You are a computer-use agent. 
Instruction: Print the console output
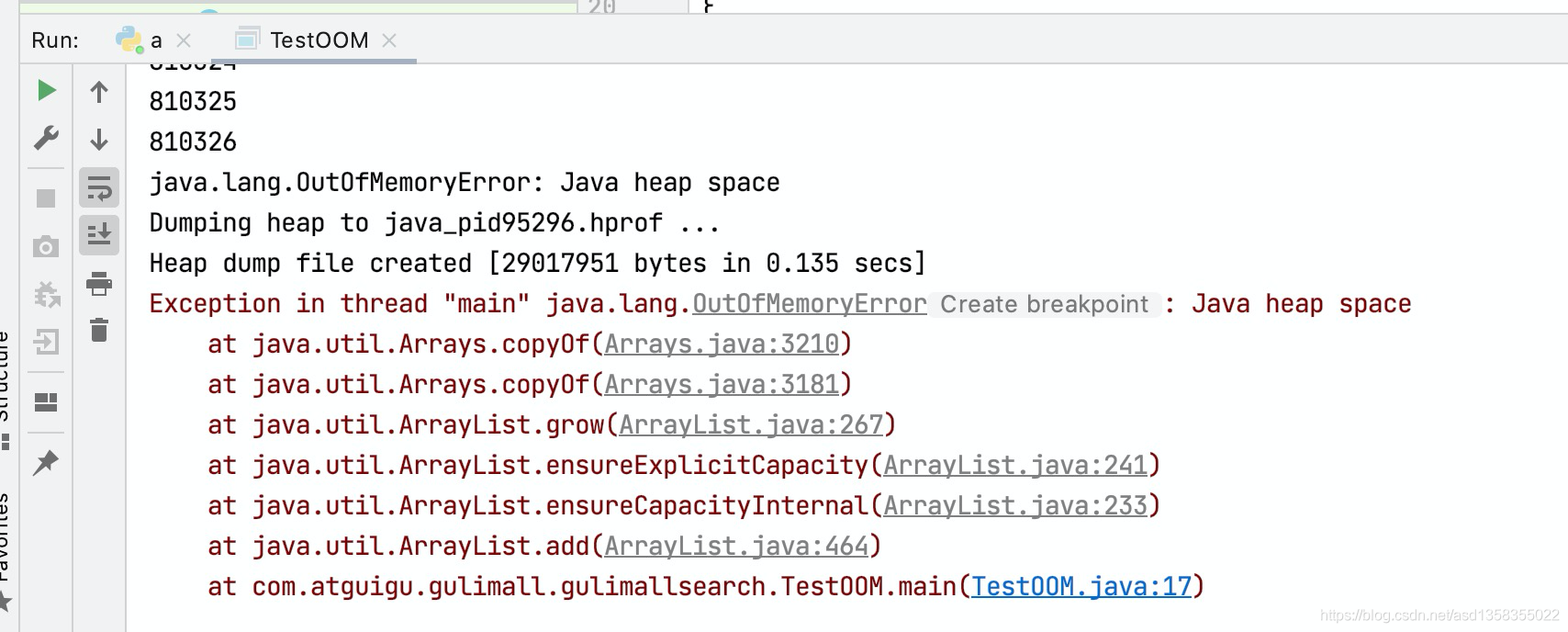pyautogui.click(x=99, y=283)
